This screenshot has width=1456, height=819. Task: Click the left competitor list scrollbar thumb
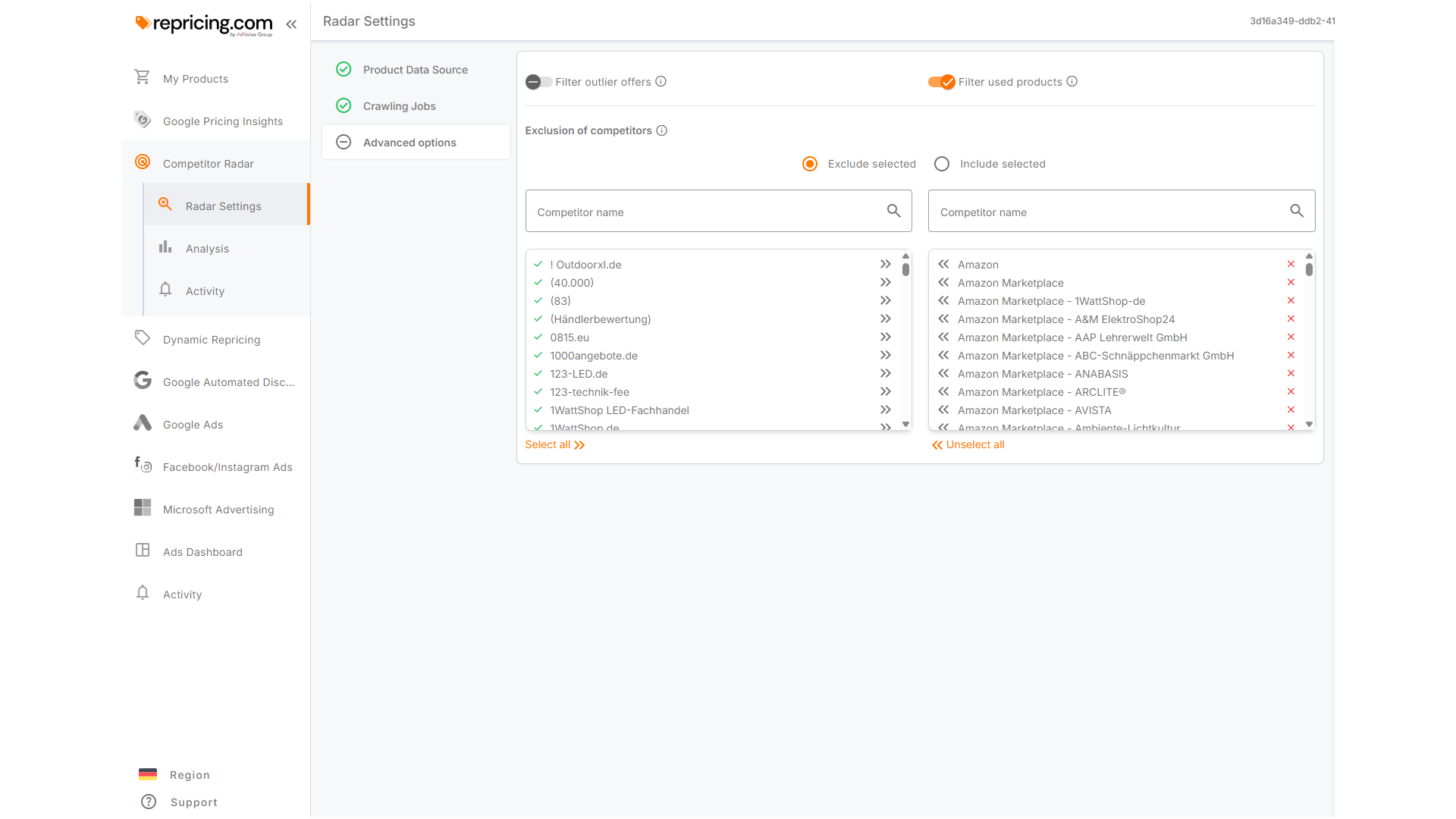point(905,269)
